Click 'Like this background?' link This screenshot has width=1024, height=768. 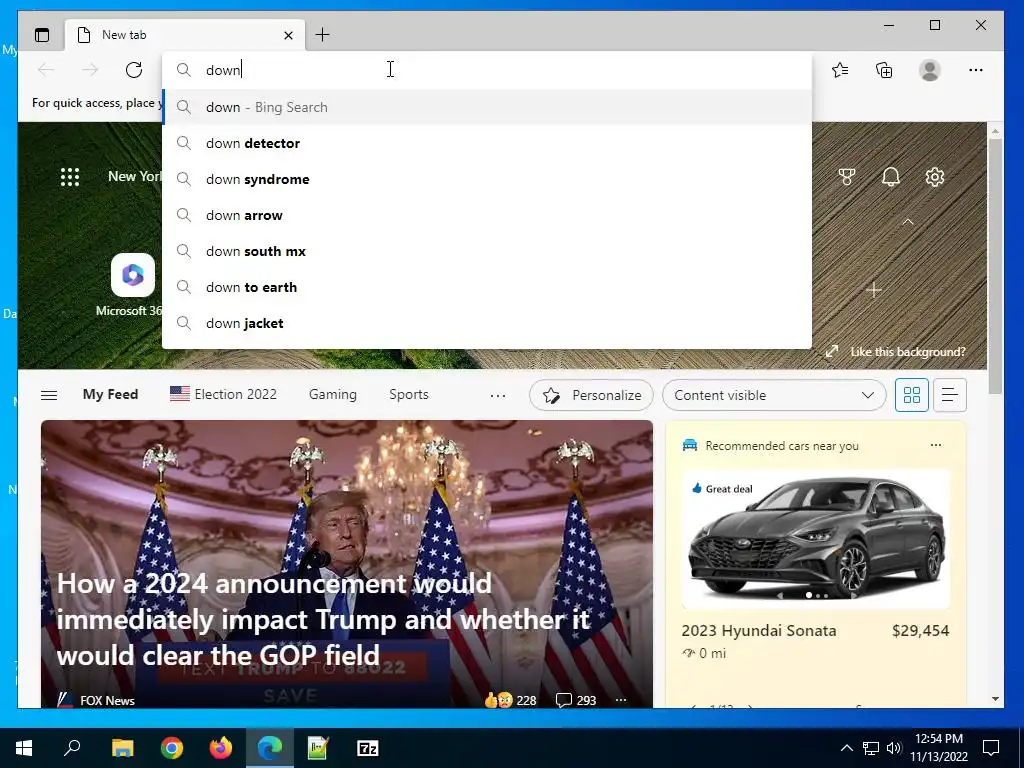[907, 351]
